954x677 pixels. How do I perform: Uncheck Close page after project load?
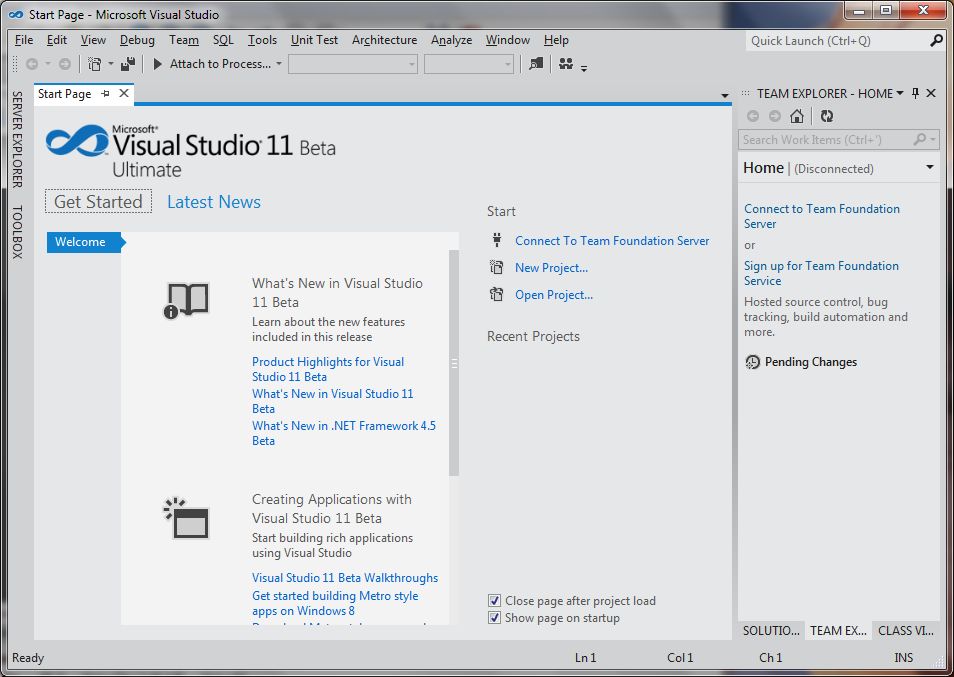pos(494,601)
